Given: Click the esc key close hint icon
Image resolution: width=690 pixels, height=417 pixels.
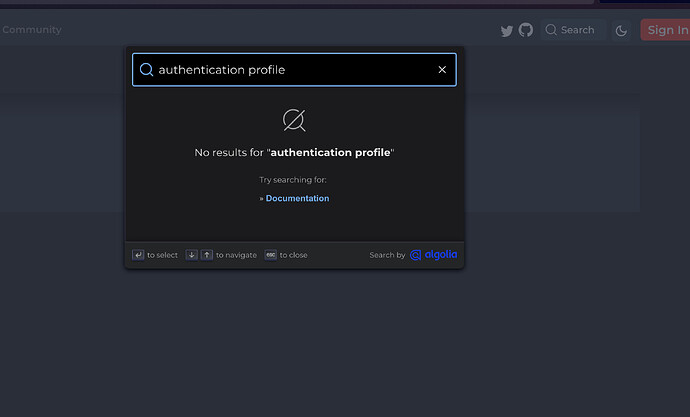Looking at the screenshot, I should 271,255.
